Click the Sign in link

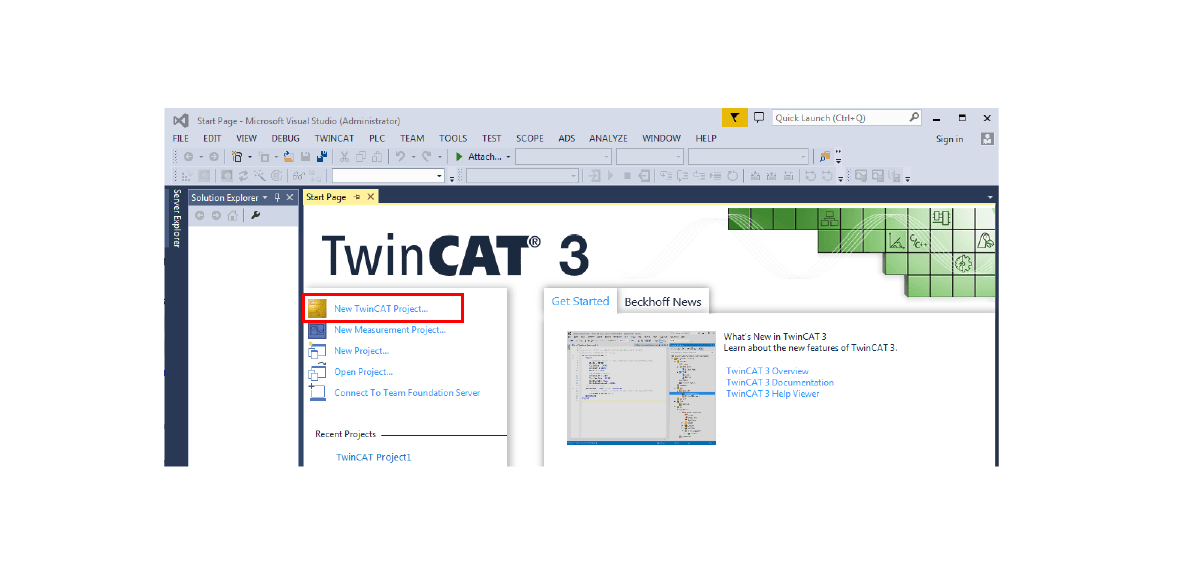pyautogui.click(x=950, y=139)
